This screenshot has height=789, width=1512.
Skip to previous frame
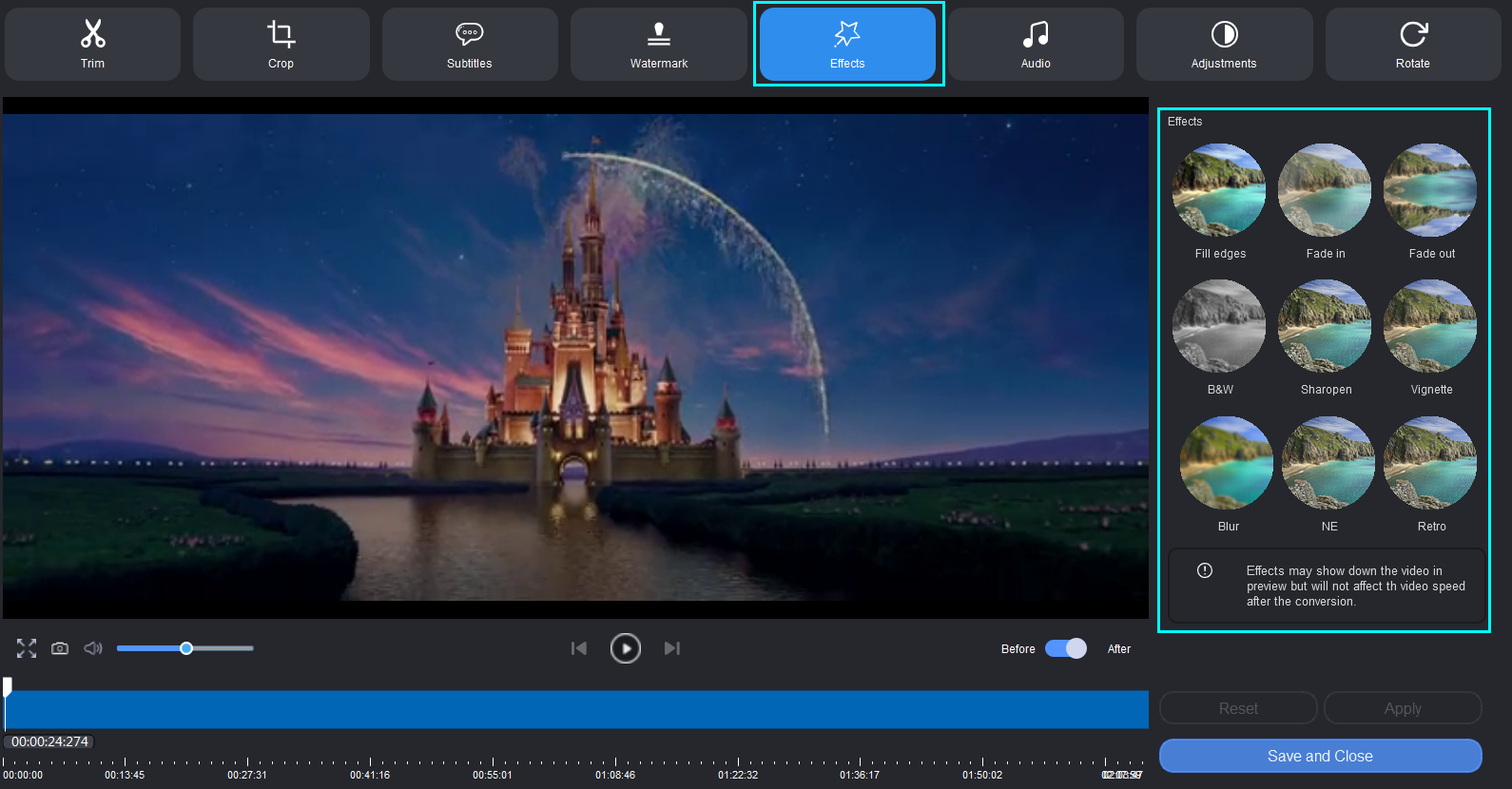[x=578, y=648]
